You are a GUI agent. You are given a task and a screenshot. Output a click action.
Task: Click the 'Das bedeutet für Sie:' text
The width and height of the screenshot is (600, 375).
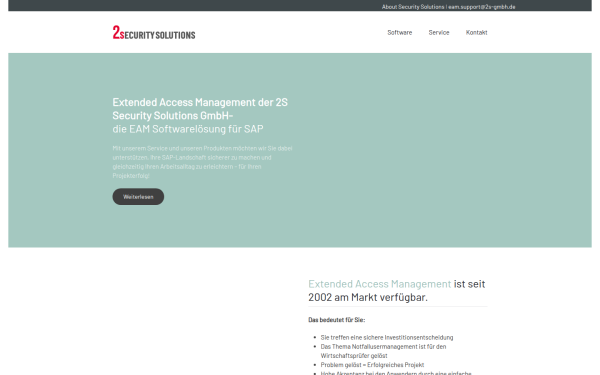337,320
